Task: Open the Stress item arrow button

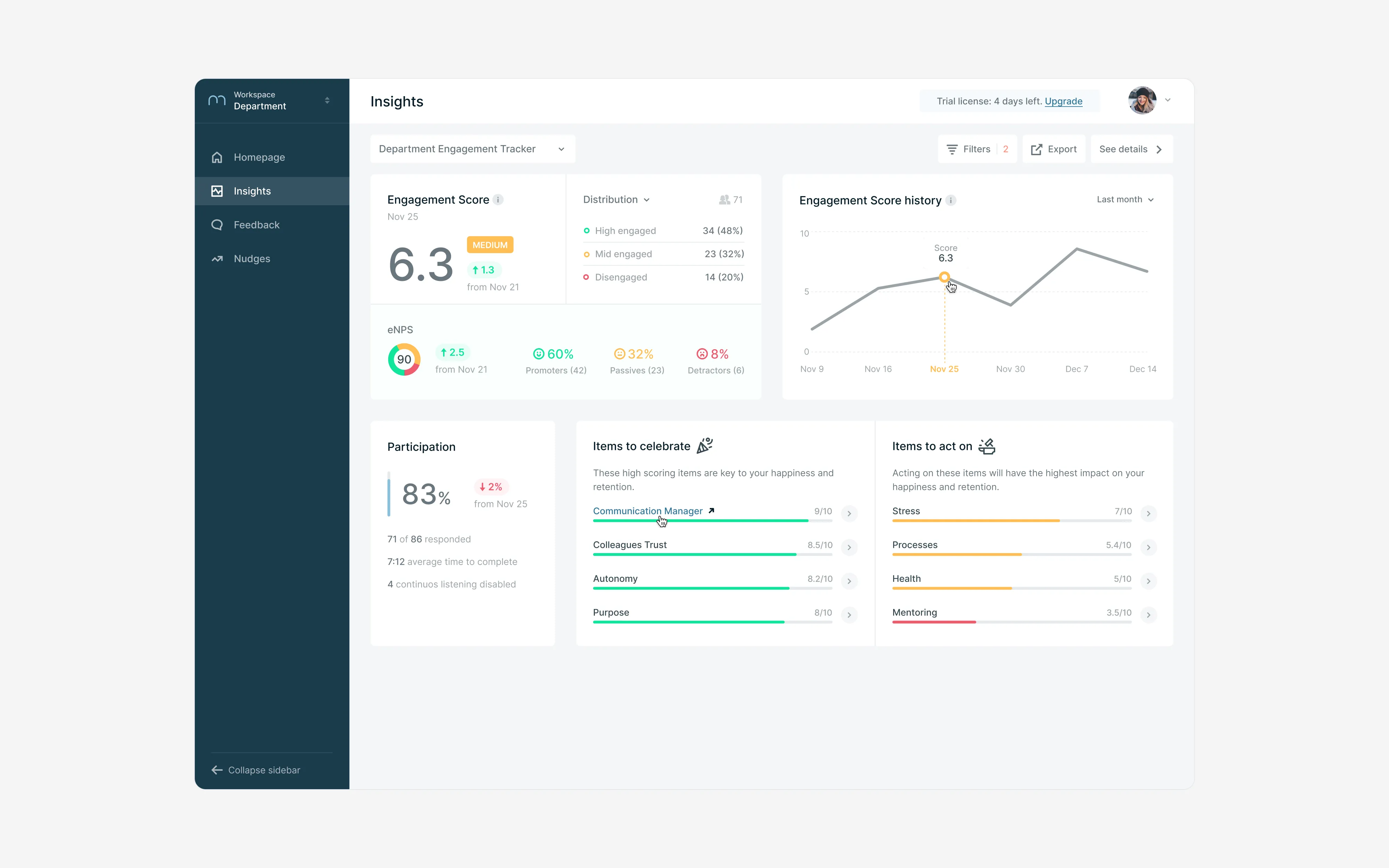Action: click(1148, 513)
